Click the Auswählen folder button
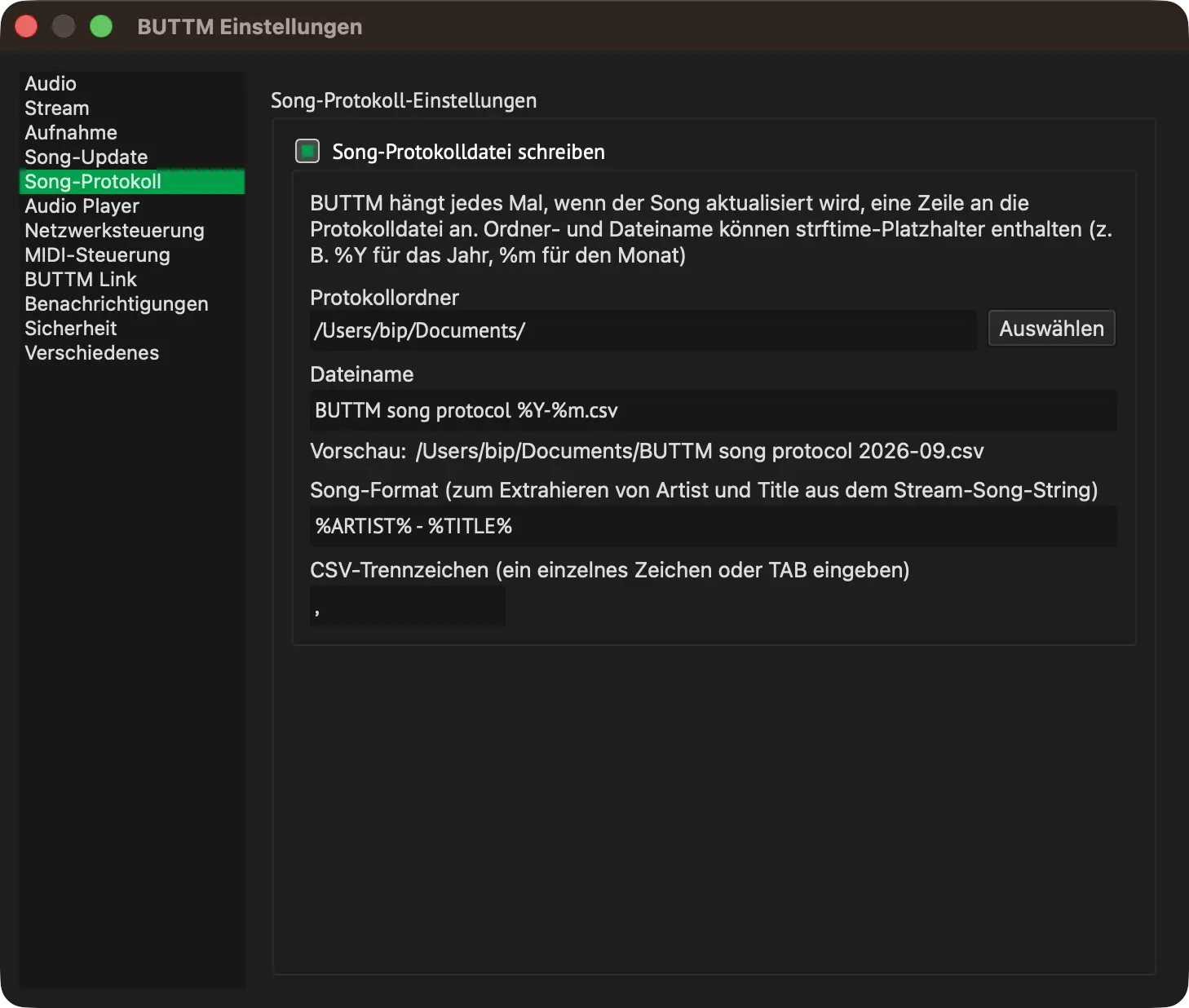 [x=1051, y=329]
